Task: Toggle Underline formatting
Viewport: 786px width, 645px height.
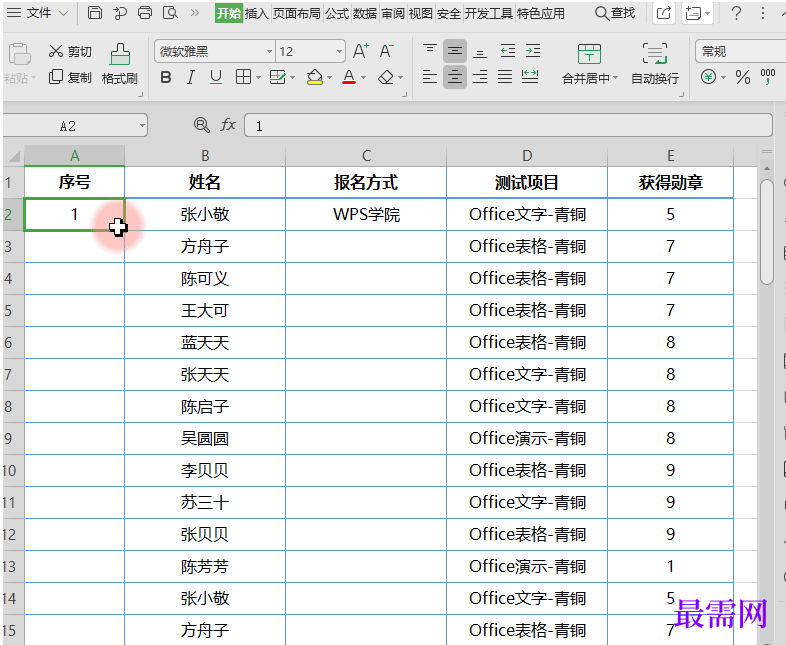Action: (x=216, y=78)
